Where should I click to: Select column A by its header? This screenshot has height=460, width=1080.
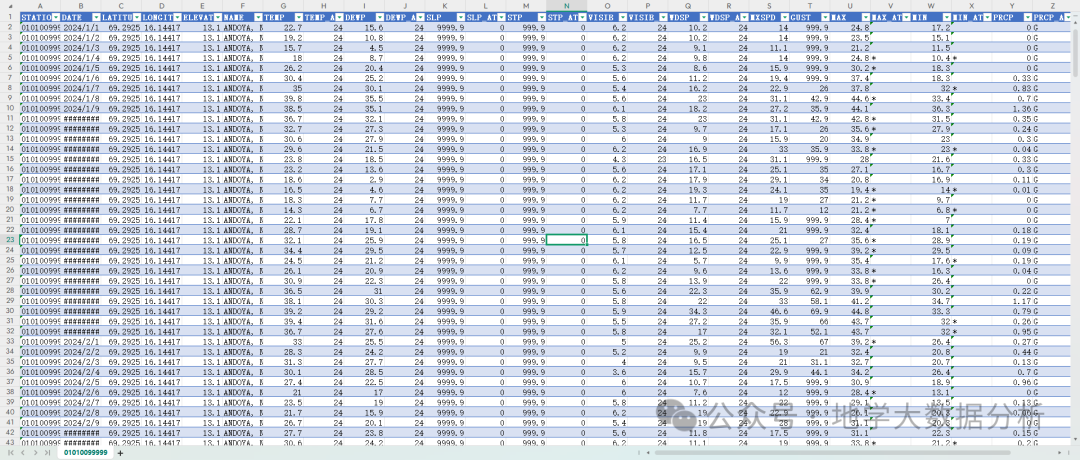[x=40, y=6]
